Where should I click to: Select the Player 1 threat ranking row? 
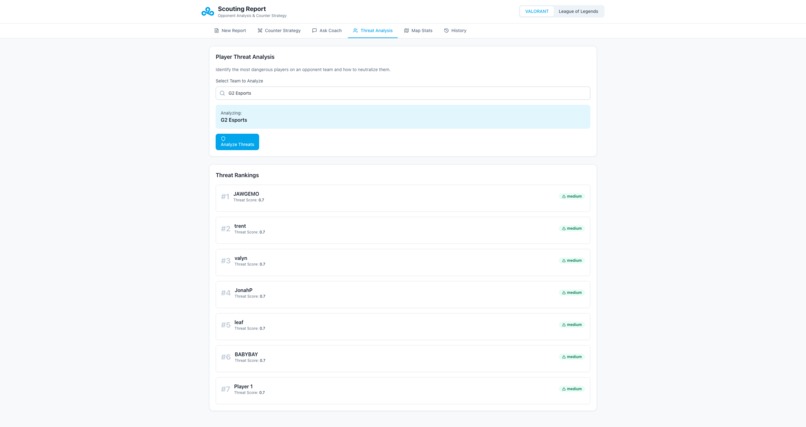402,391
